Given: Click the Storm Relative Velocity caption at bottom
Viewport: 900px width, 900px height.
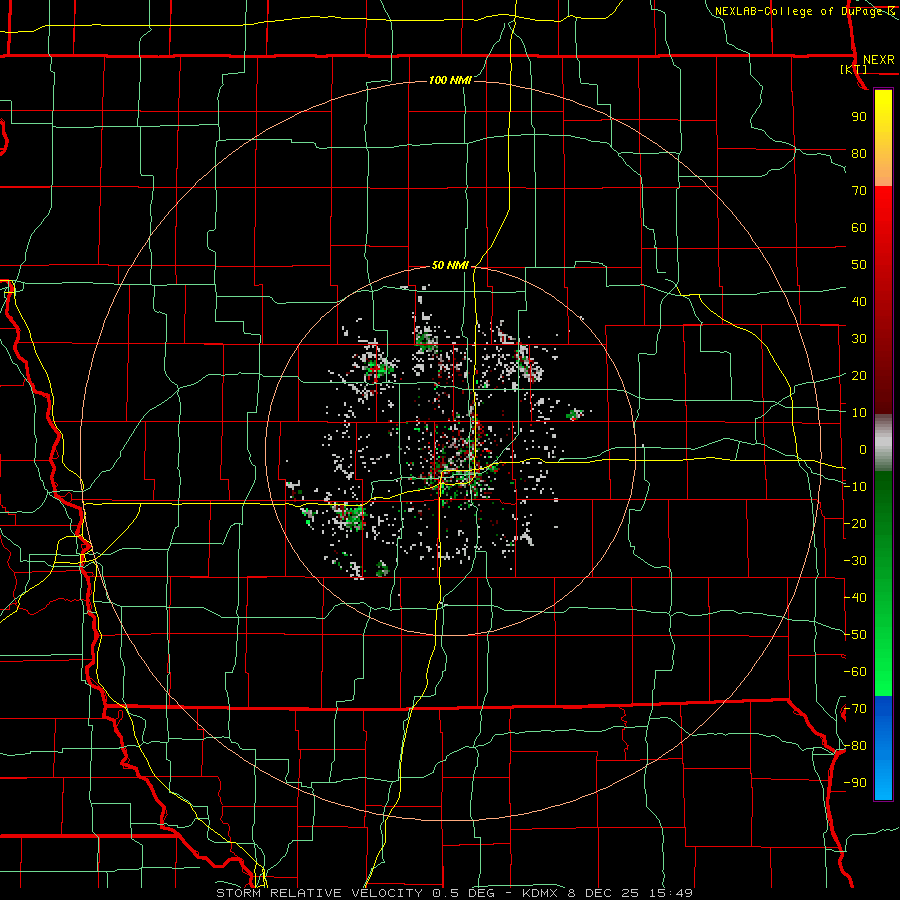Looking at the screenshot, I should (454, 893).
